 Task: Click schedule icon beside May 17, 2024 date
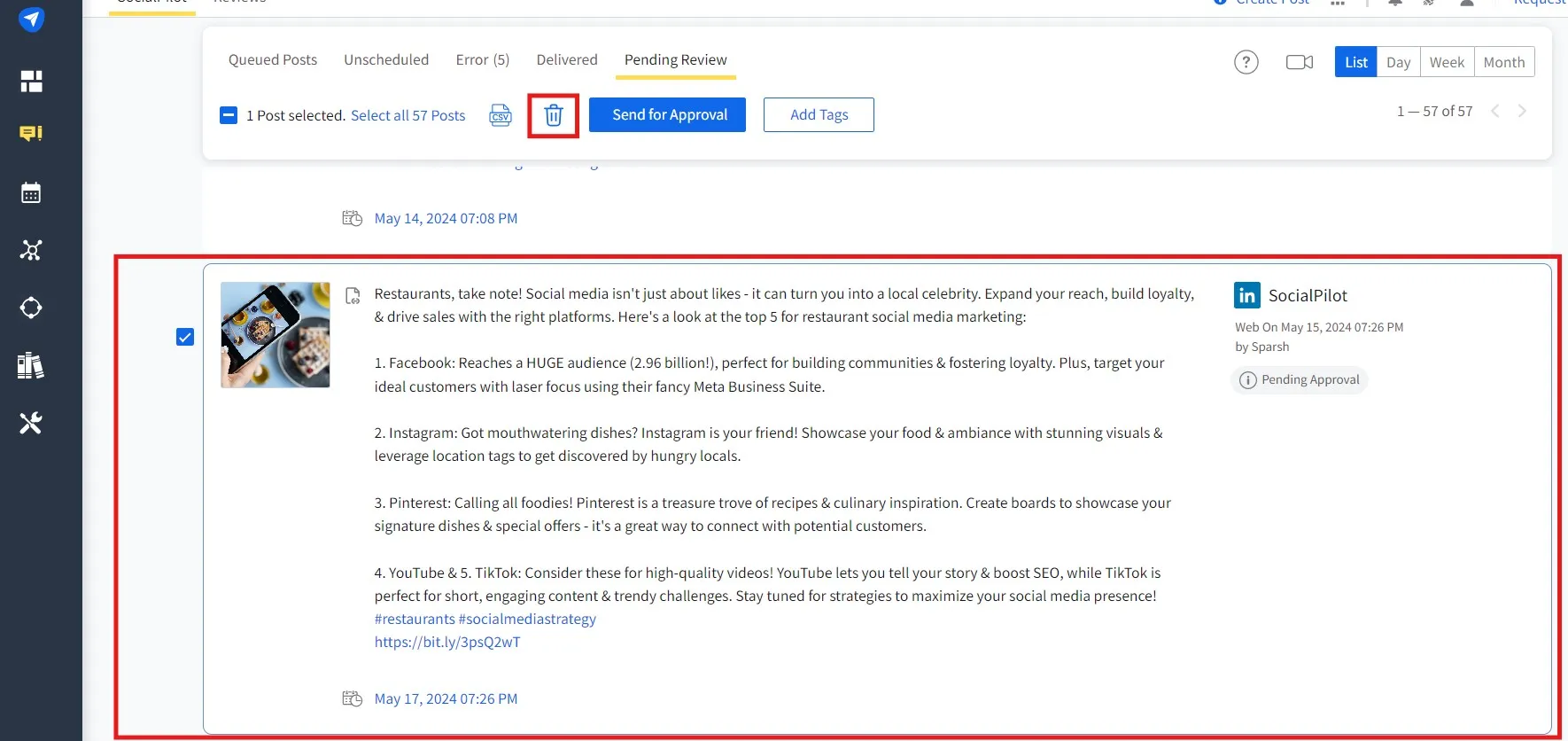coord(353,698)
